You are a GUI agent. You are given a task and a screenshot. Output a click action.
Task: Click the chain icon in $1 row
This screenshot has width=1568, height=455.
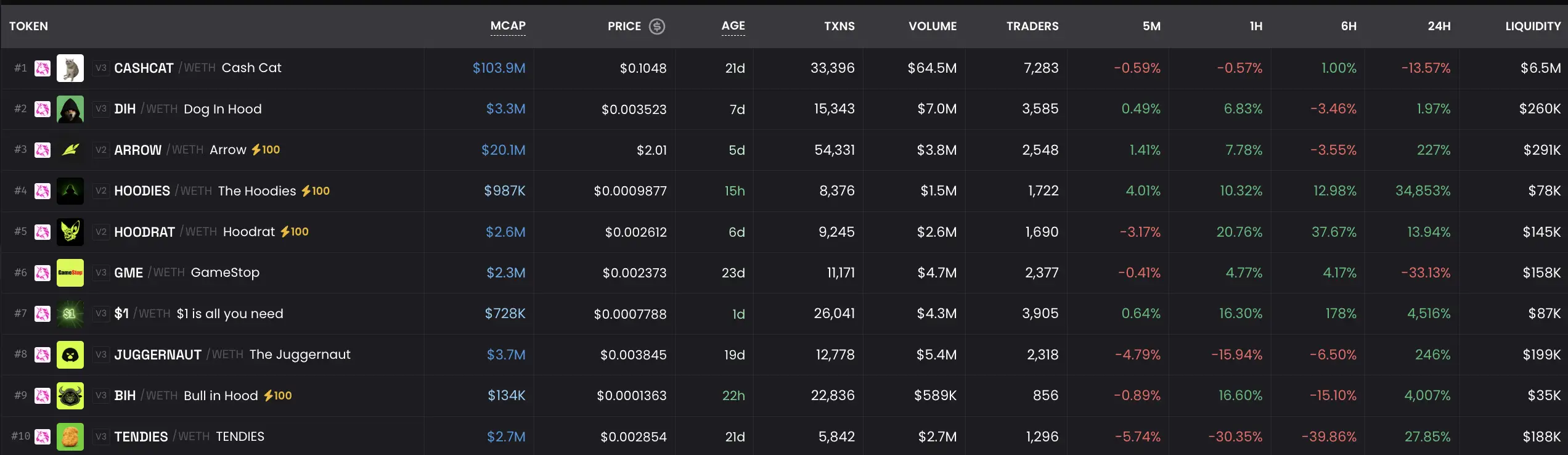pyautogui.click(x=43, y=314)
